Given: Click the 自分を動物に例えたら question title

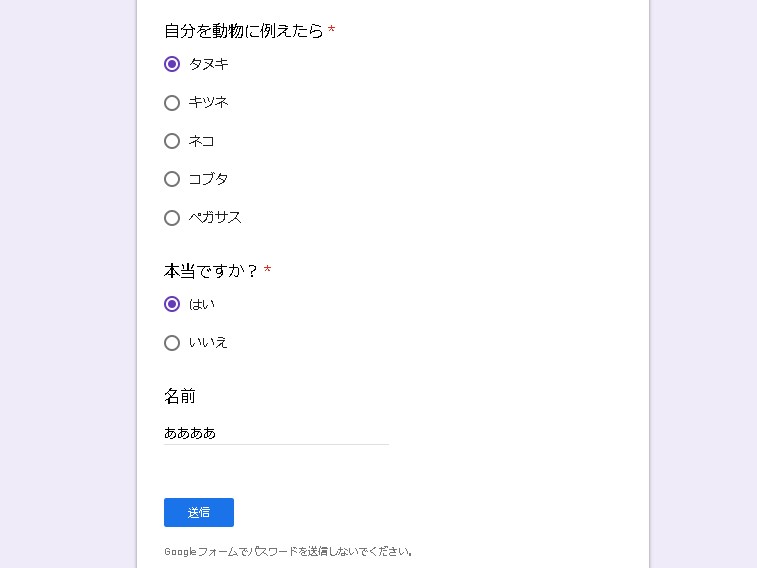Looking at the screenshot, I should coord(243,31).
